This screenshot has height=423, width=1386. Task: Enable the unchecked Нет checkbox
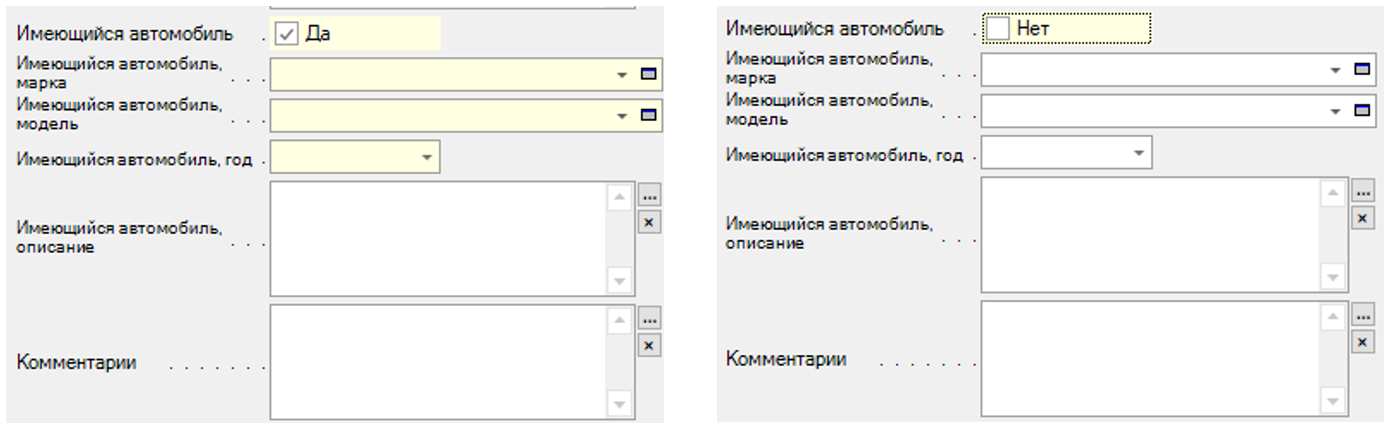tap(997, 29)
